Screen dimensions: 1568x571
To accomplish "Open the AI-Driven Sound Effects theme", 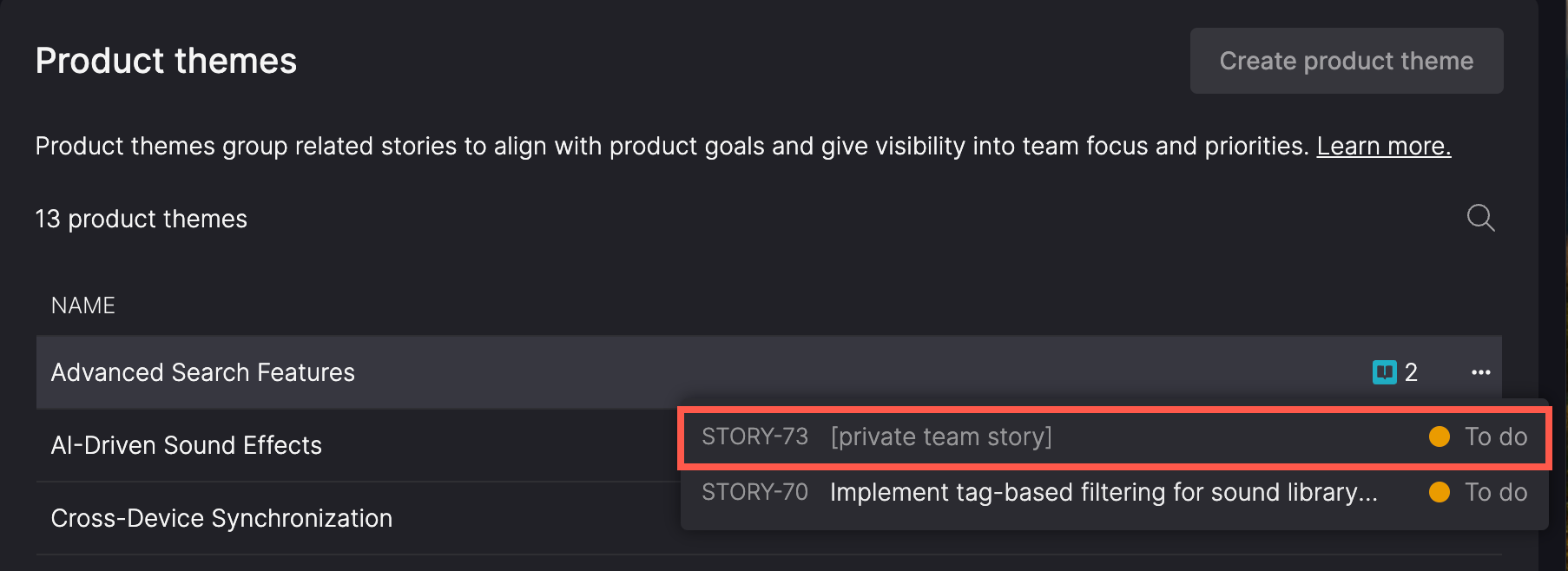I will (x=186, y=445).
